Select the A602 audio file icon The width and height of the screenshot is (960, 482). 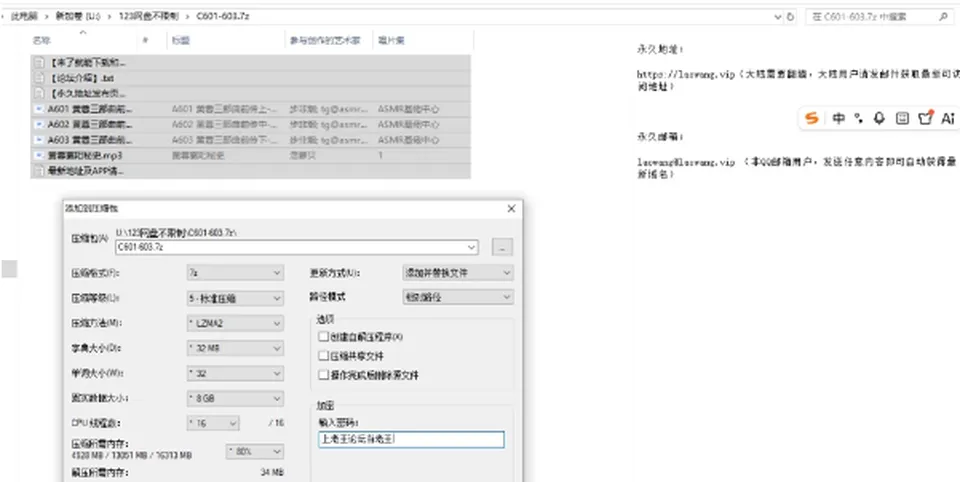point(39,124)
